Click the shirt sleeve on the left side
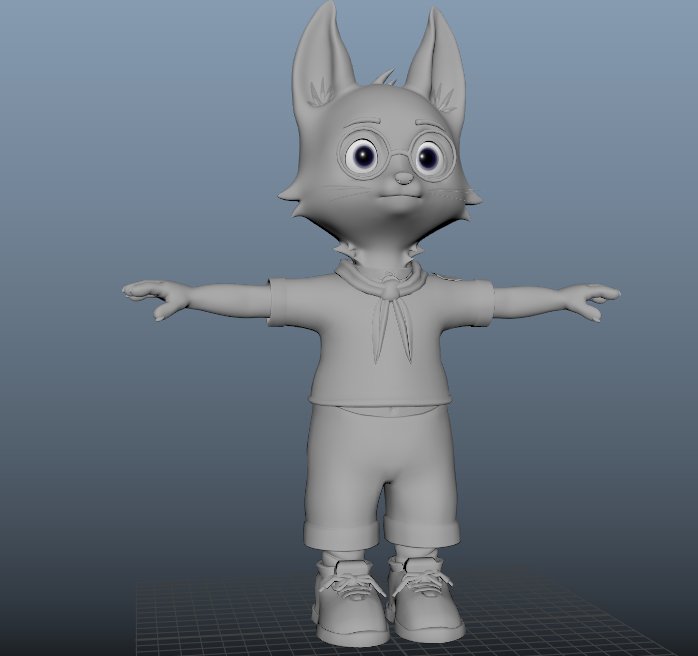This screenshot has height=656, width=698. [x=292, y=302]
